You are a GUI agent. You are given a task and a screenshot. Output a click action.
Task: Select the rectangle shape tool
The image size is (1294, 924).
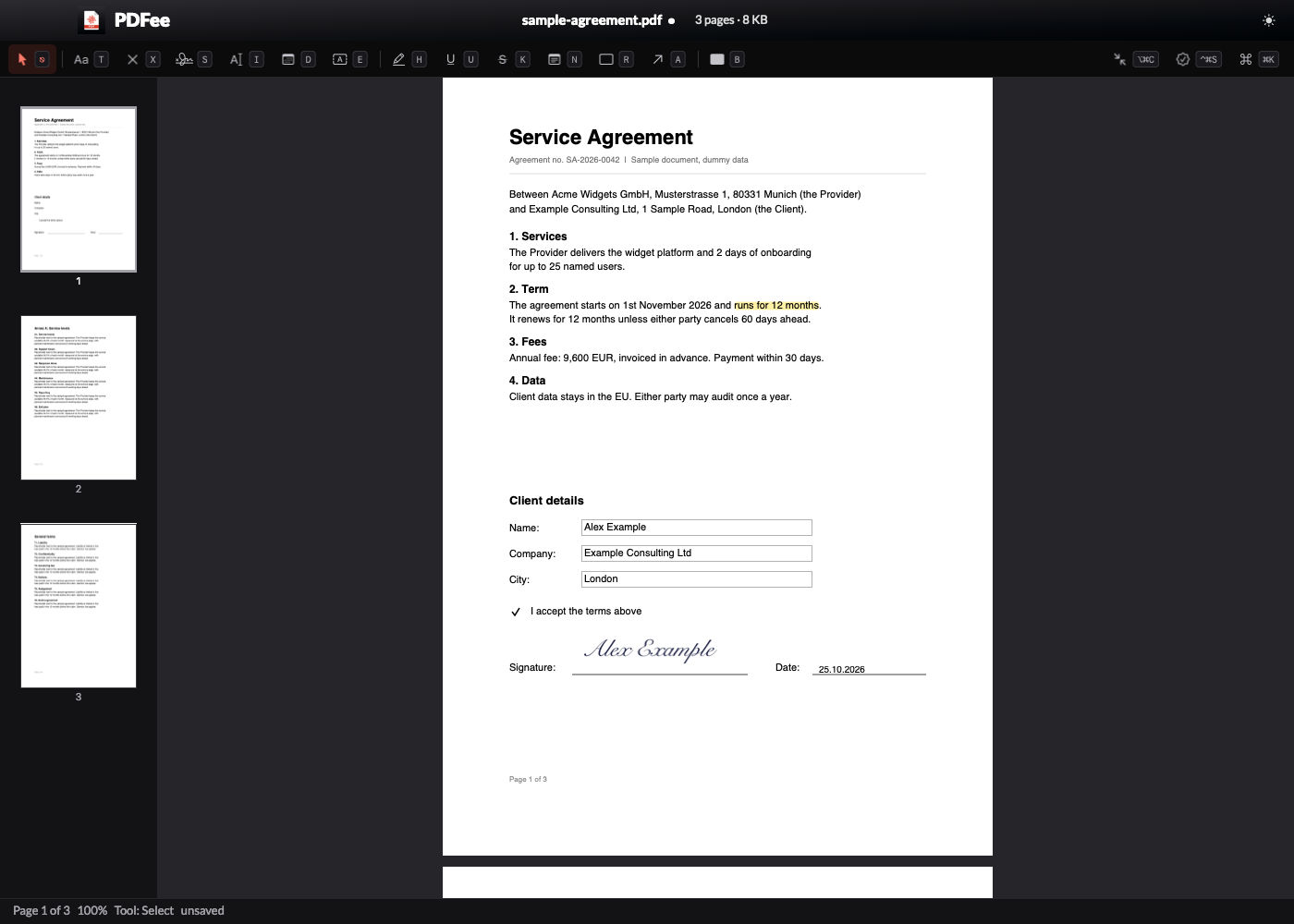point(616,59)
